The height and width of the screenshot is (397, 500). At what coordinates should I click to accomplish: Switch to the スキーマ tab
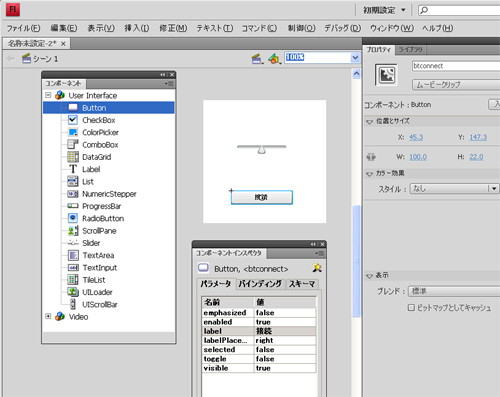302,284
